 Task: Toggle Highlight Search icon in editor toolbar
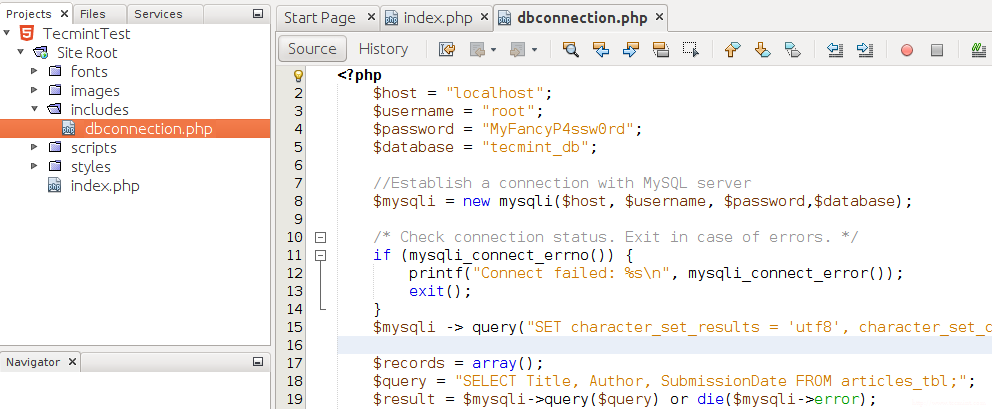[660, 49]
